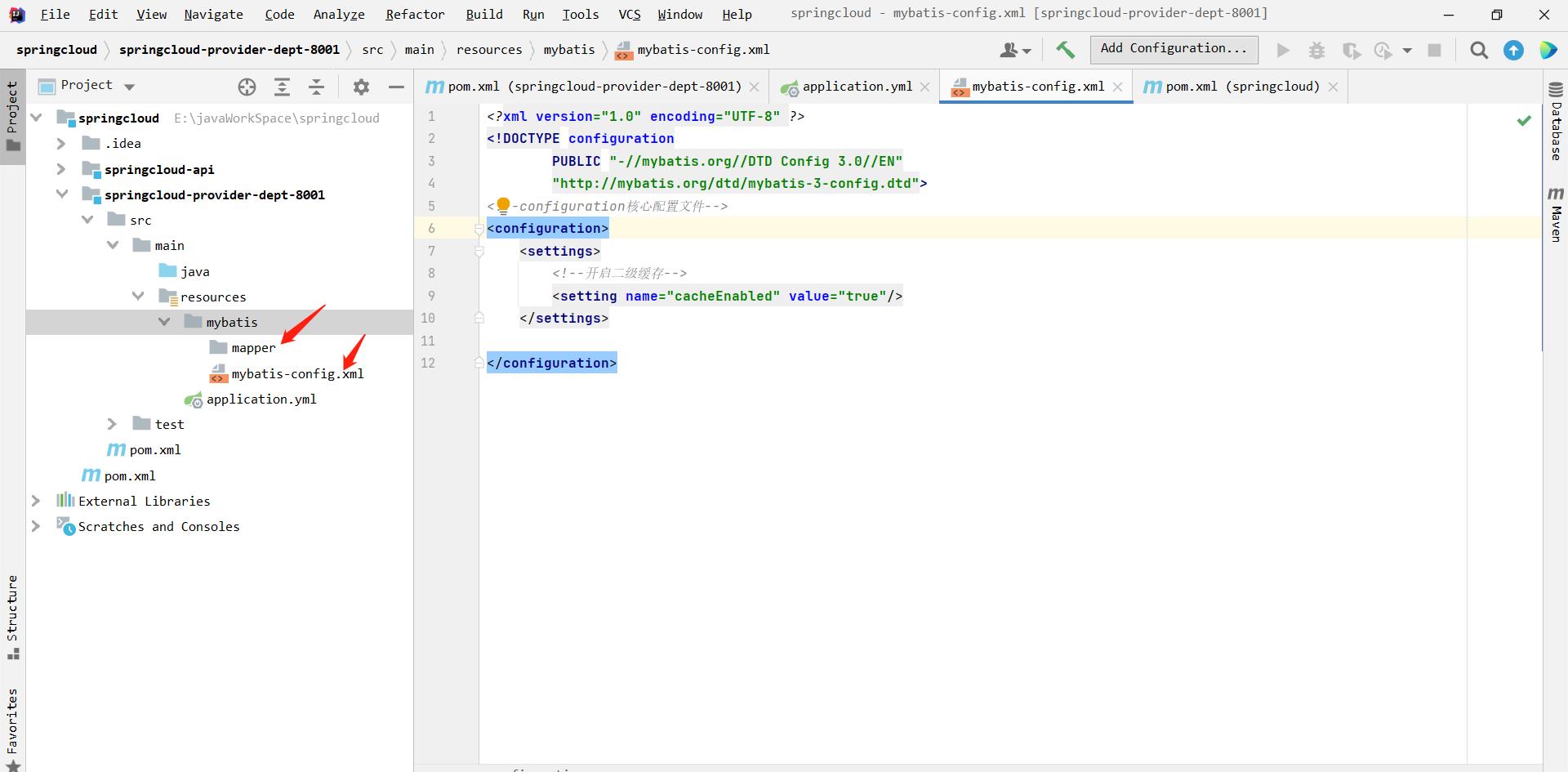
Task: Collapse springcloud-provider-dept-8001 module
Action: 61,194
